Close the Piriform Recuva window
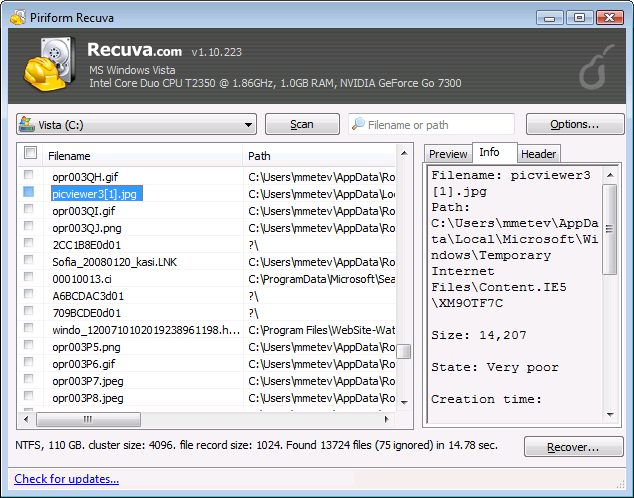Image resolution: width=634 pixels, height=498 pixels. 609,18
